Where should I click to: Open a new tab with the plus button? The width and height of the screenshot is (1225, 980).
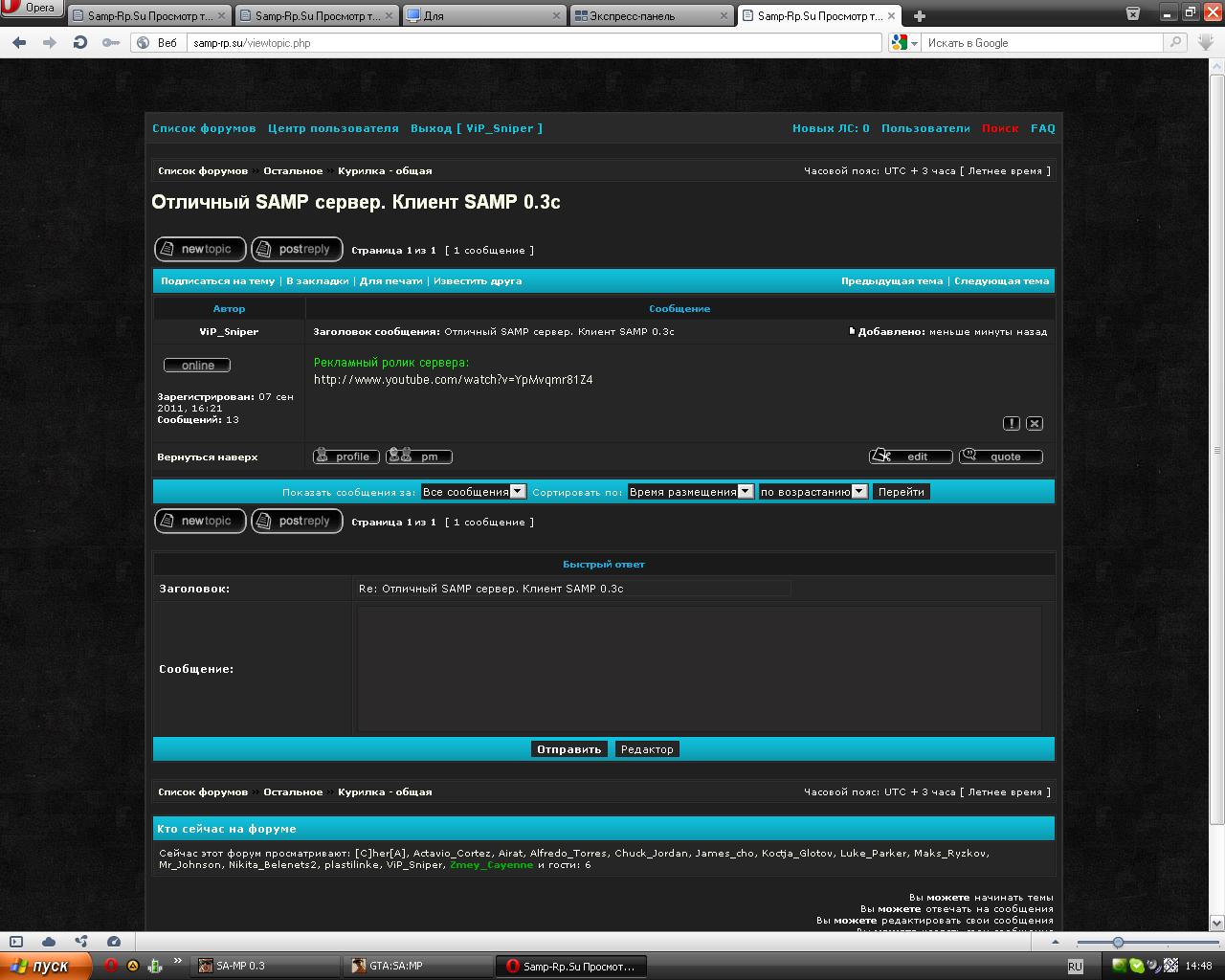pyautogui.click(x=920, y=15)
